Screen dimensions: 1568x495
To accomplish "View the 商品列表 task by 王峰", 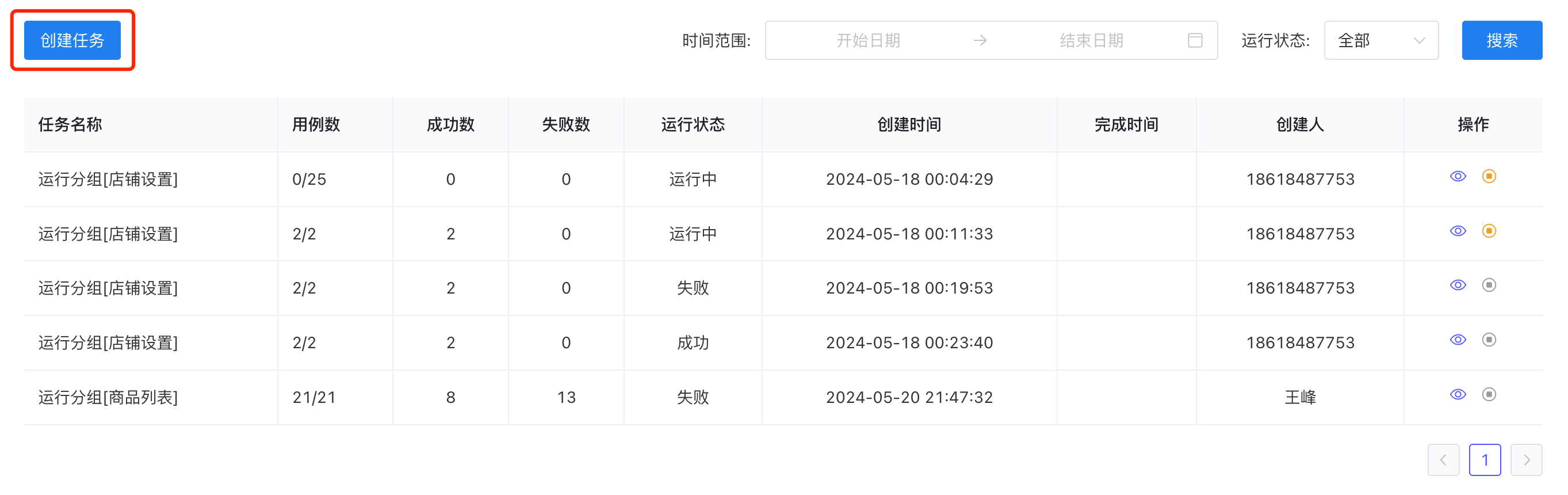I will click(x=1457, y=394).
